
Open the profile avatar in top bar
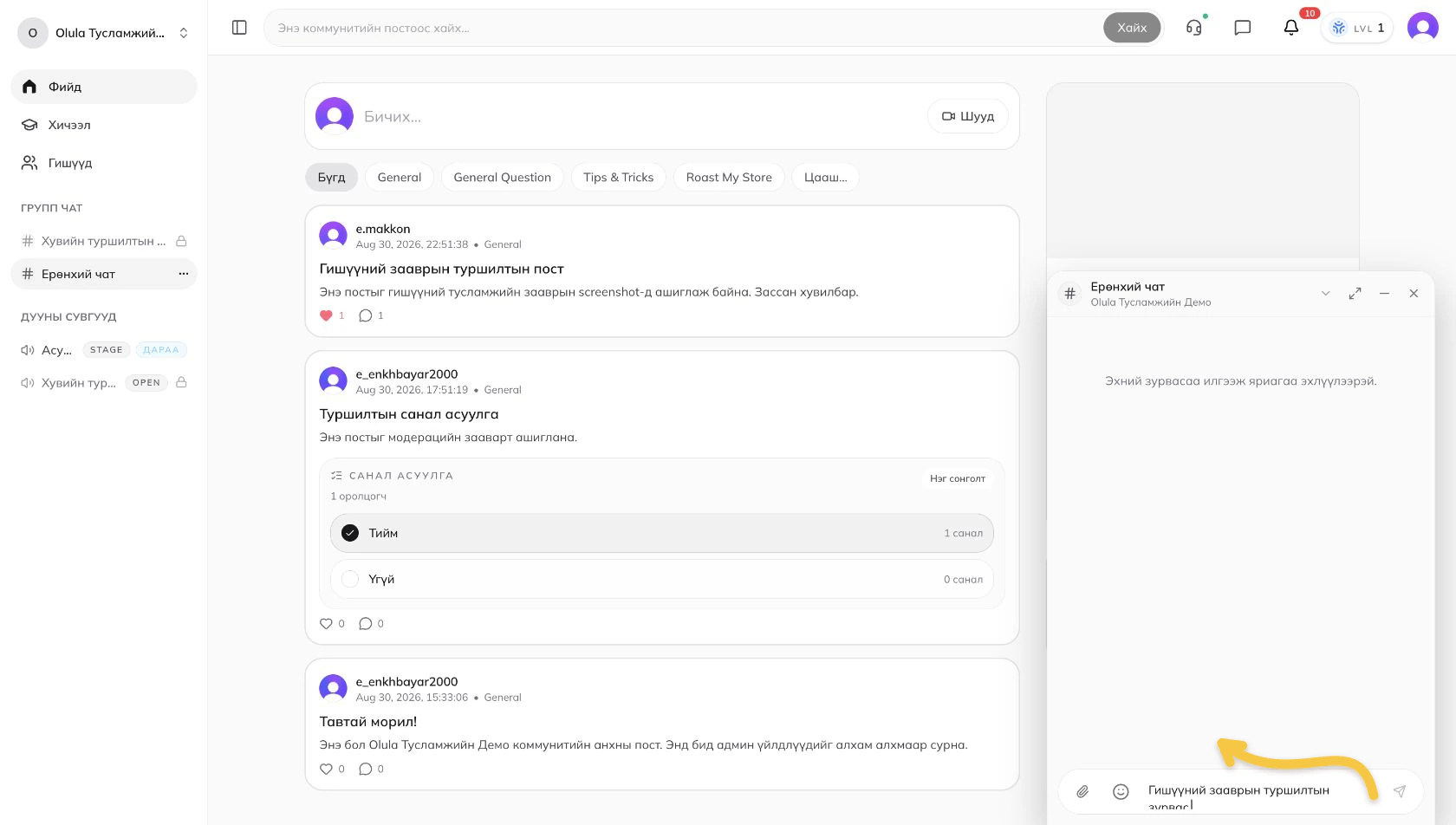(1423, 28)
